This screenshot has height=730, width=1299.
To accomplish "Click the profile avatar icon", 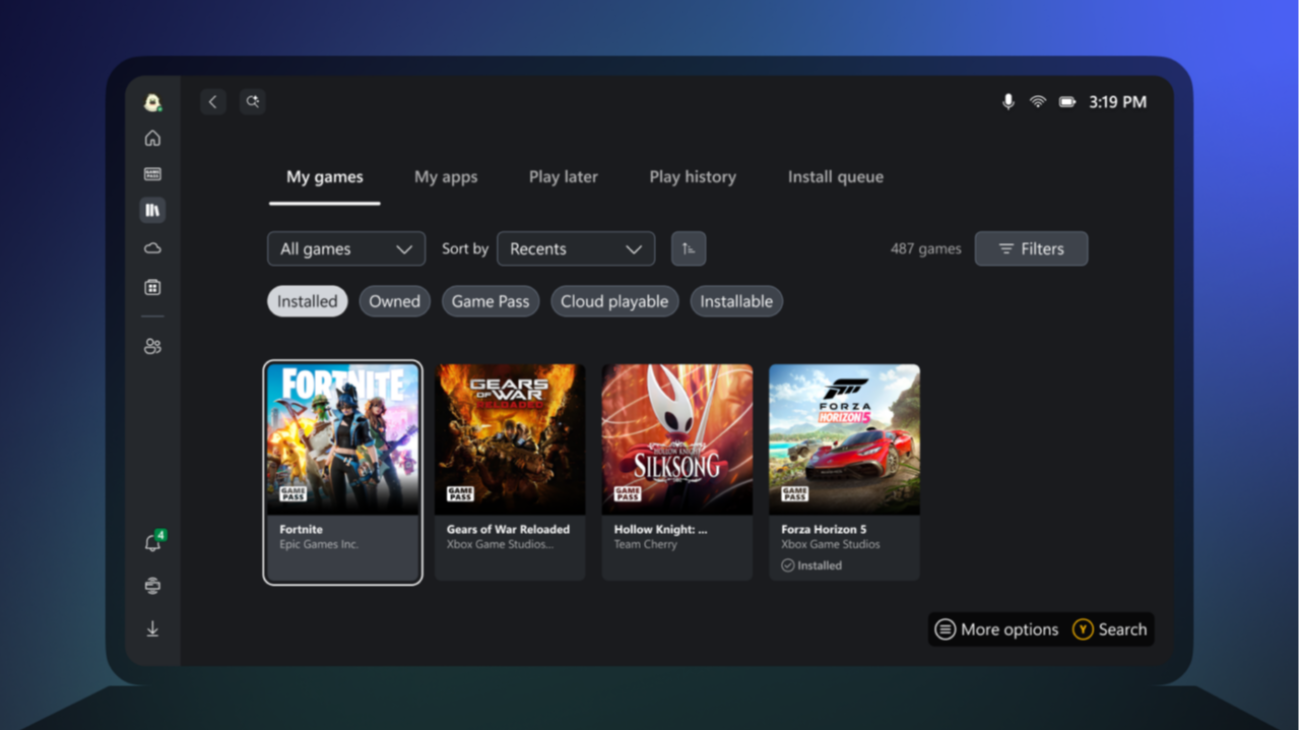I will click(152, 102).
